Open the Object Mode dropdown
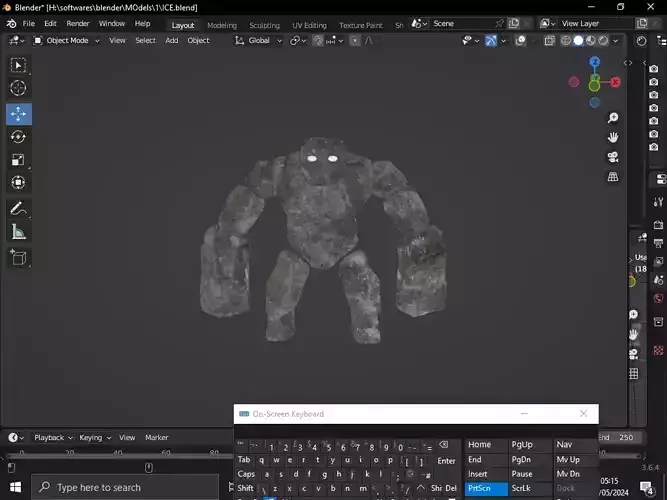 pos(67,40)
